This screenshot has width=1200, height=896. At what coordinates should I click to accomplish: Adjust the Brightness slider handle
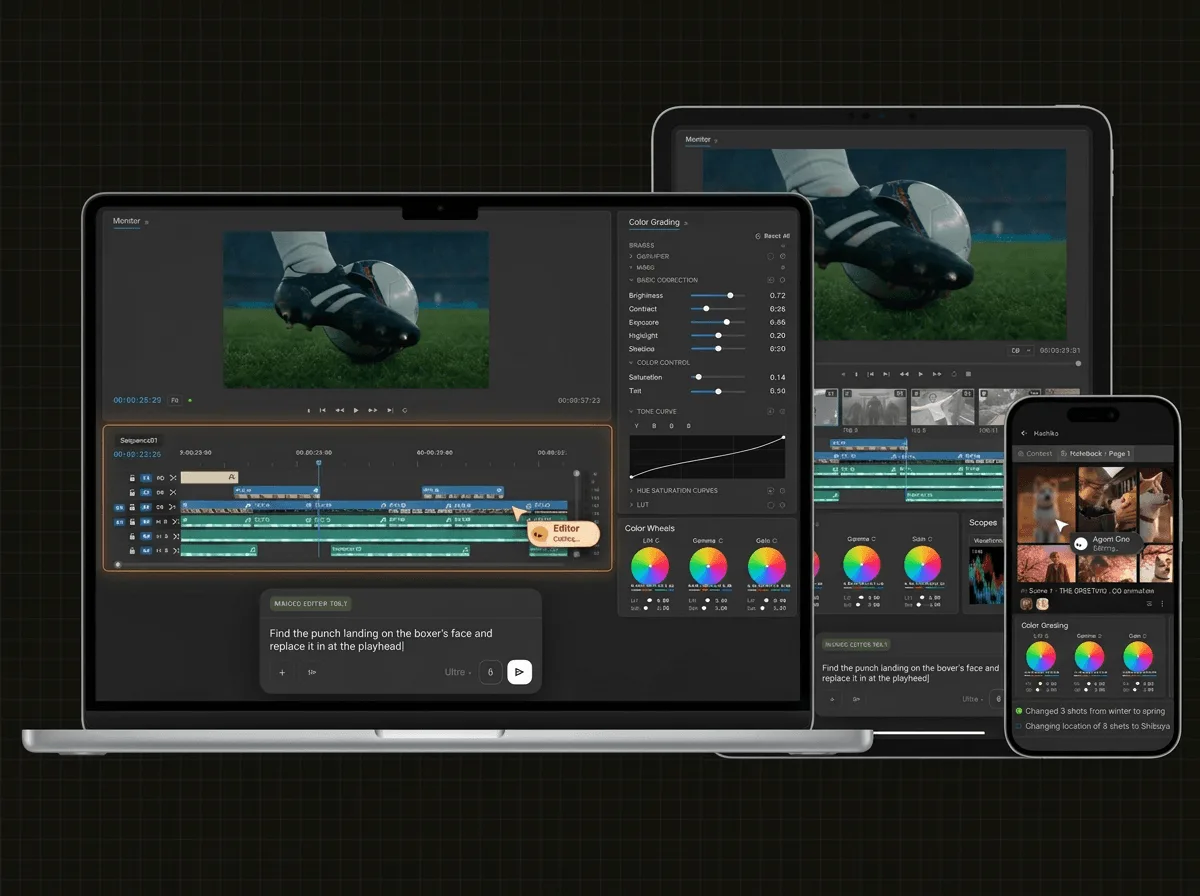[x=730, y=295]
